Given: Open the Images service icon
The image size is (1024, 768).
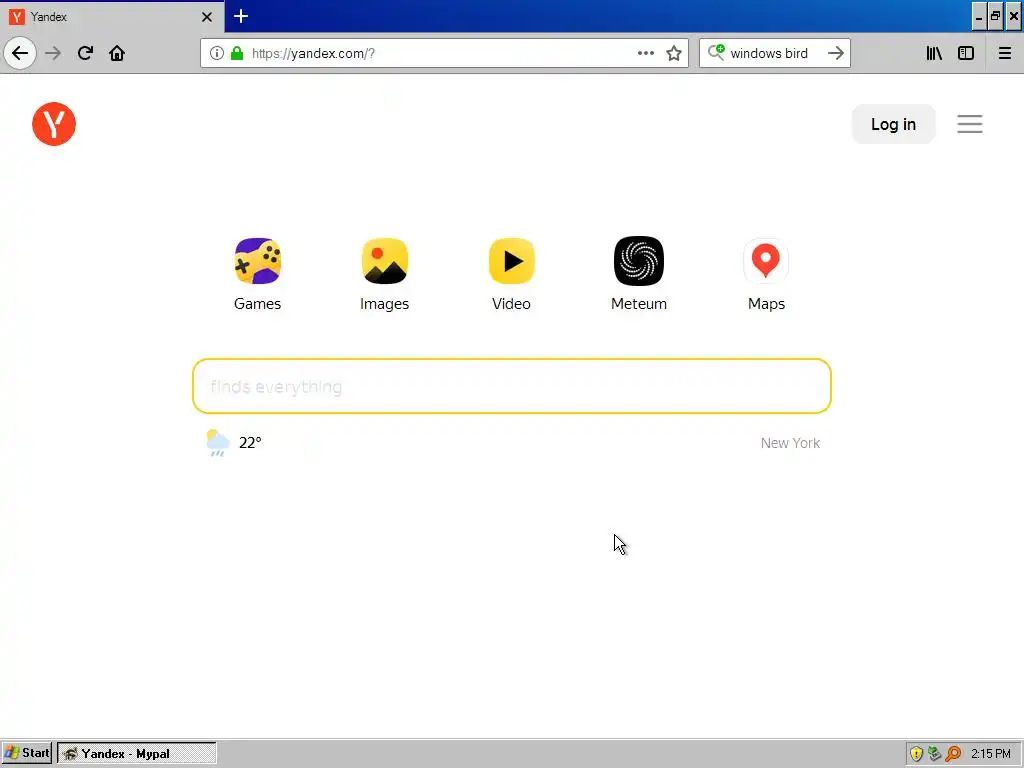Looking at the screenshot, I should 385,261.
